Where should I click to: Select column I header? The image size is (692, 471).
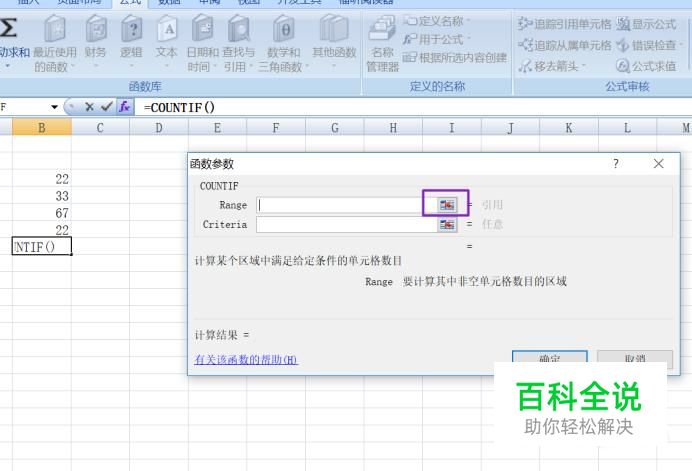(x=451, y=128)
